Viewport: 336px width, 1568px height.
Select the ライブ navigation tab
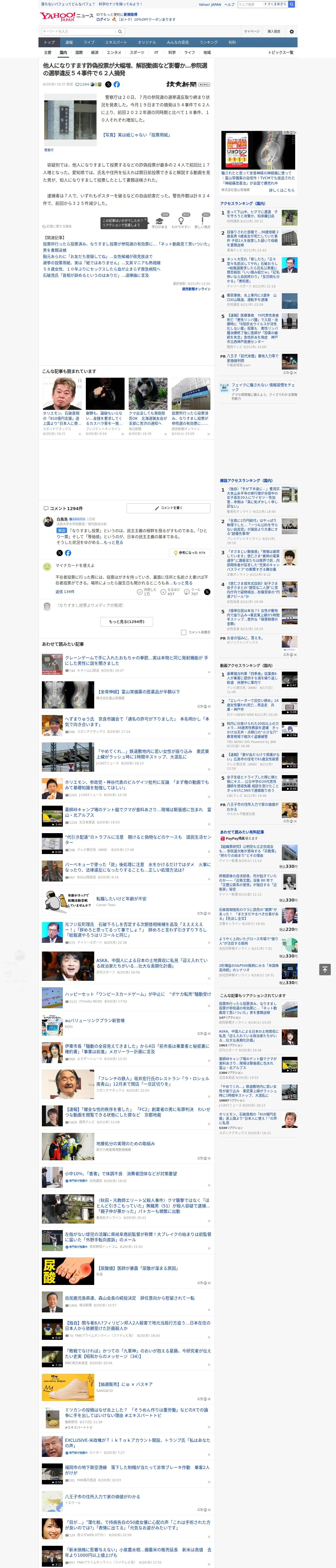pos(89,43)
